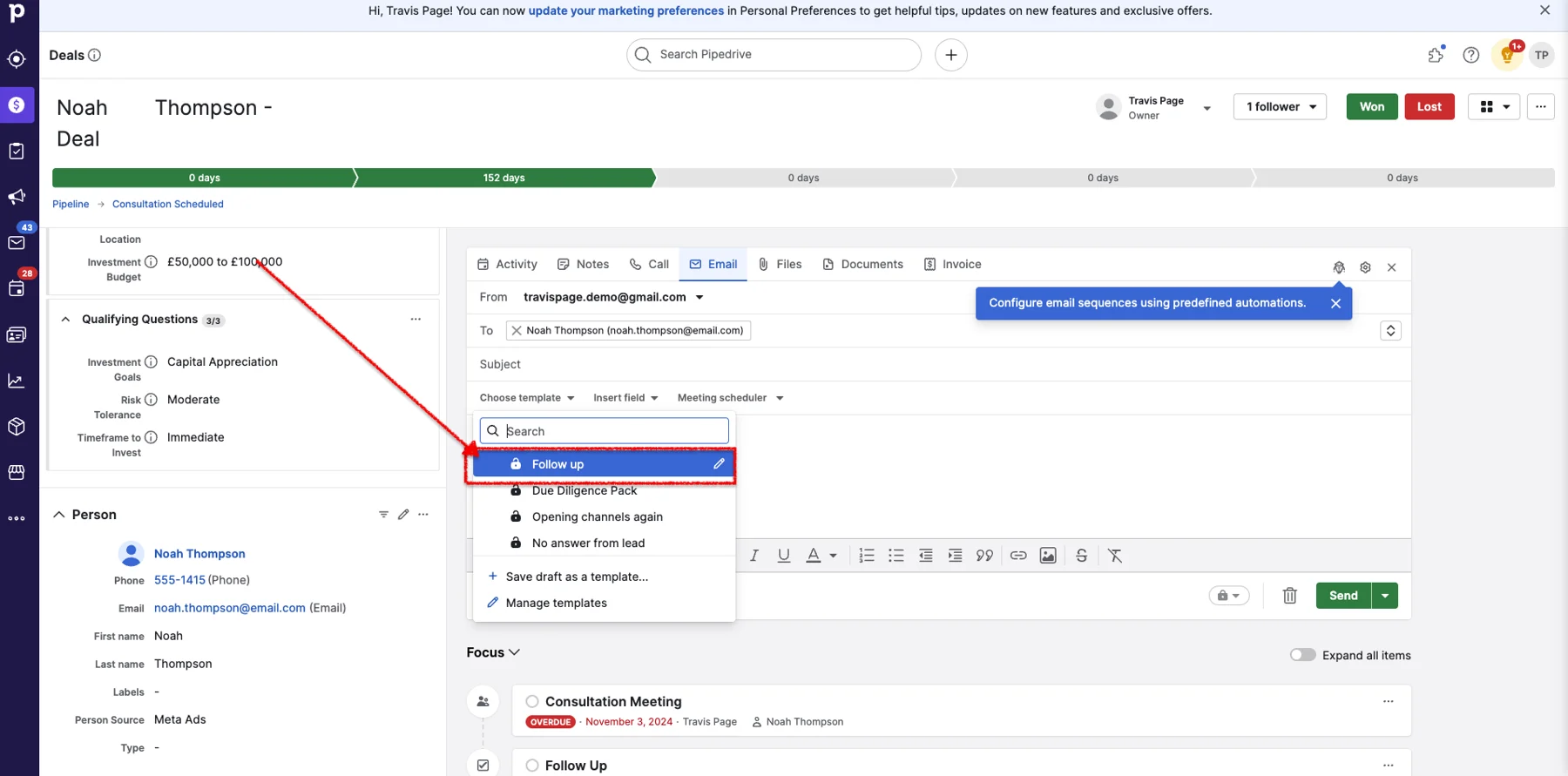The height and width of the screenshot is (776, 1568).
Task: Open Send button options arrow
Action: (x=1385, y=596)
